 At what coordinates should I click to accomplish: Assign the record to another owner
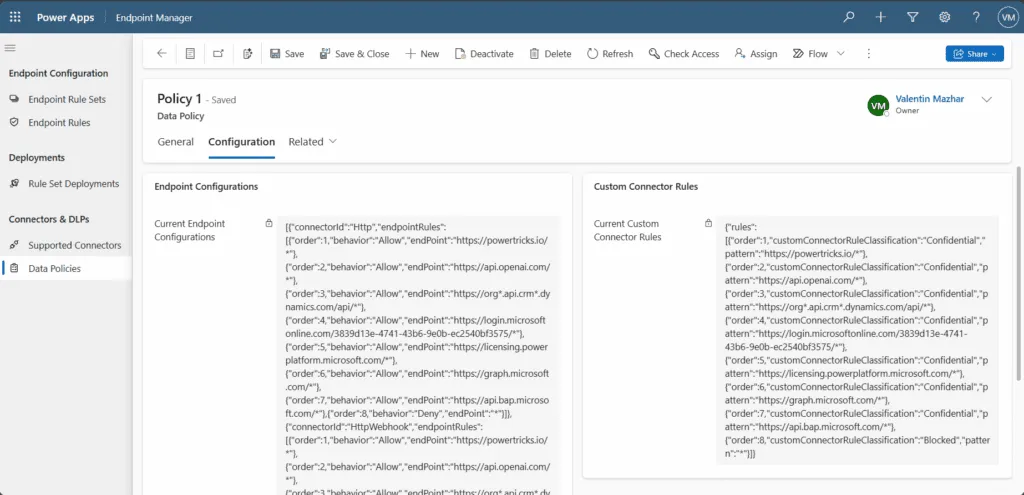[756, 54]
